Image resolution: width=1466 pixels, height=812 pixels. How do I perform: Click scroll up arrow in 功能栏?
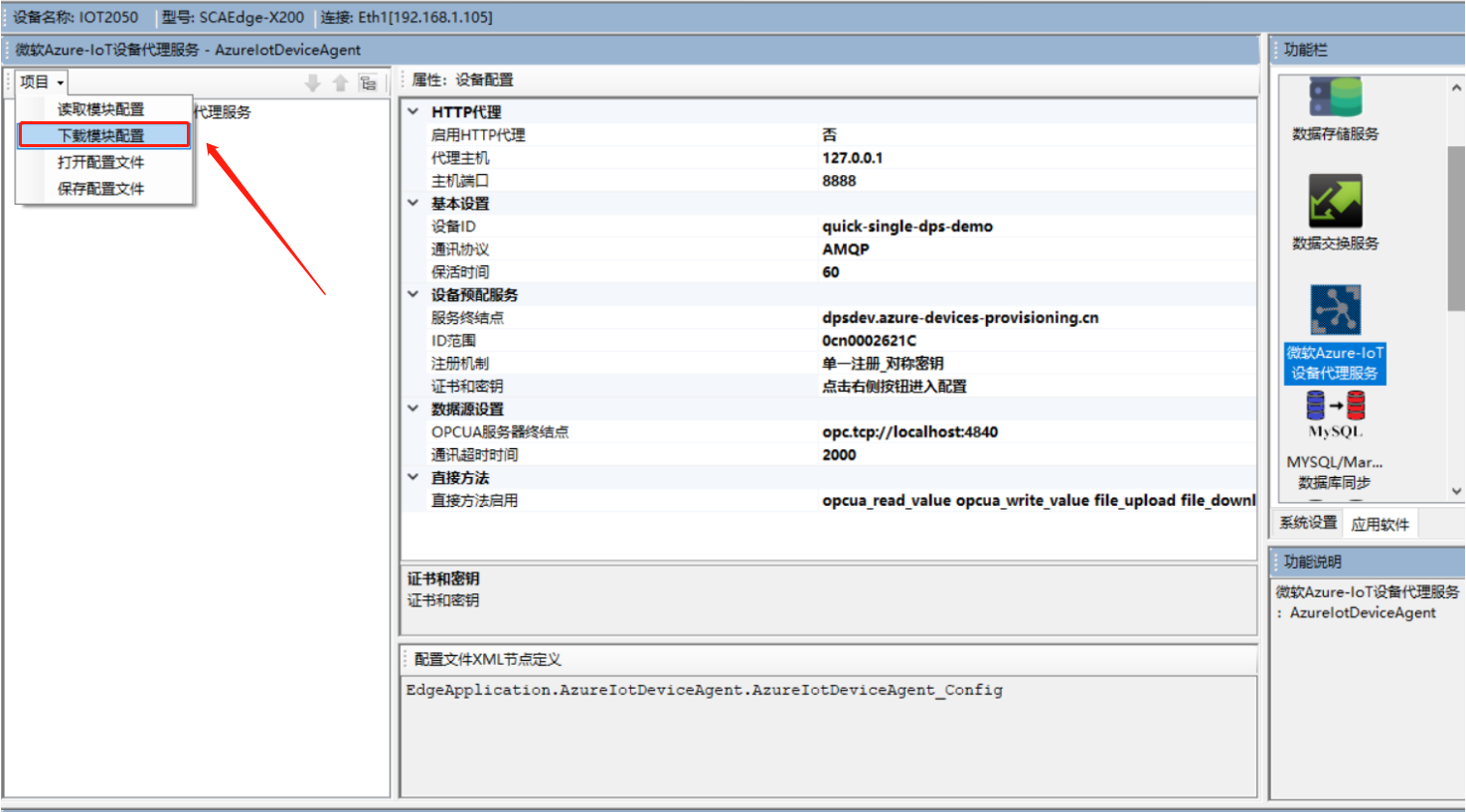[x=1456, y=88]
